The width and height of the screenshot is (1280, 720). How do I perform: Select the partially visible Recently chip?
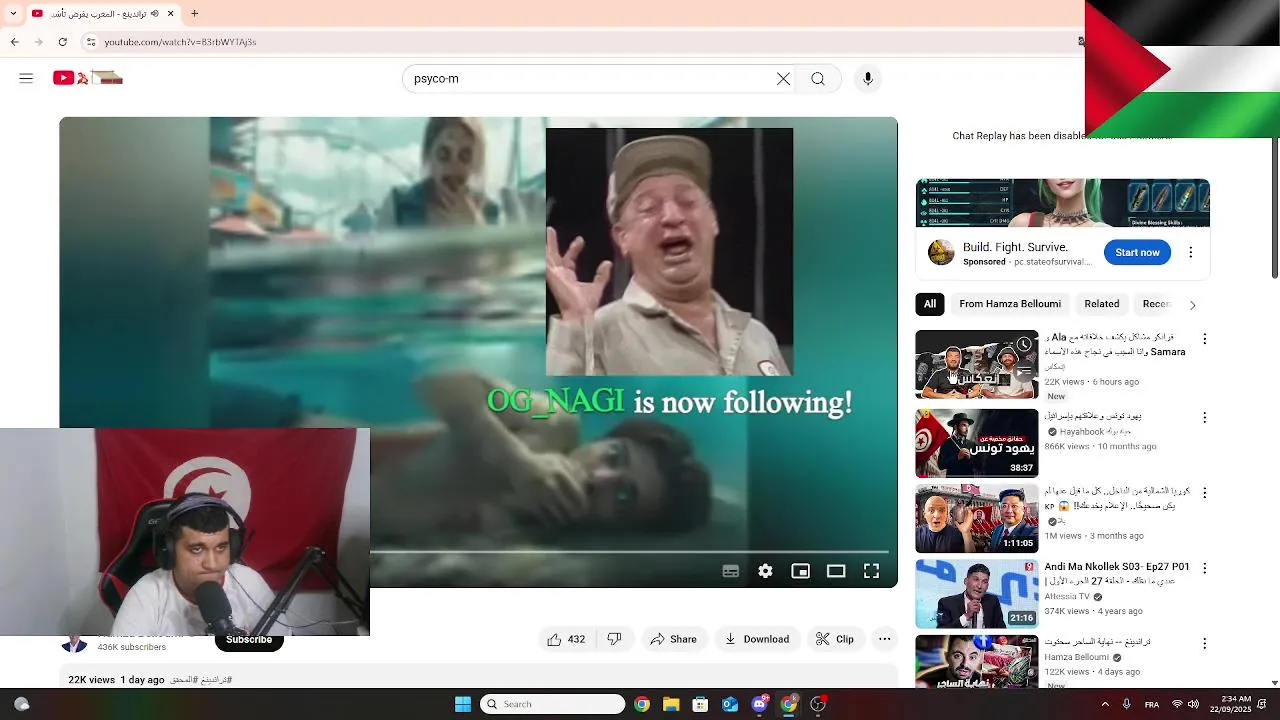tap(1156, 304)
